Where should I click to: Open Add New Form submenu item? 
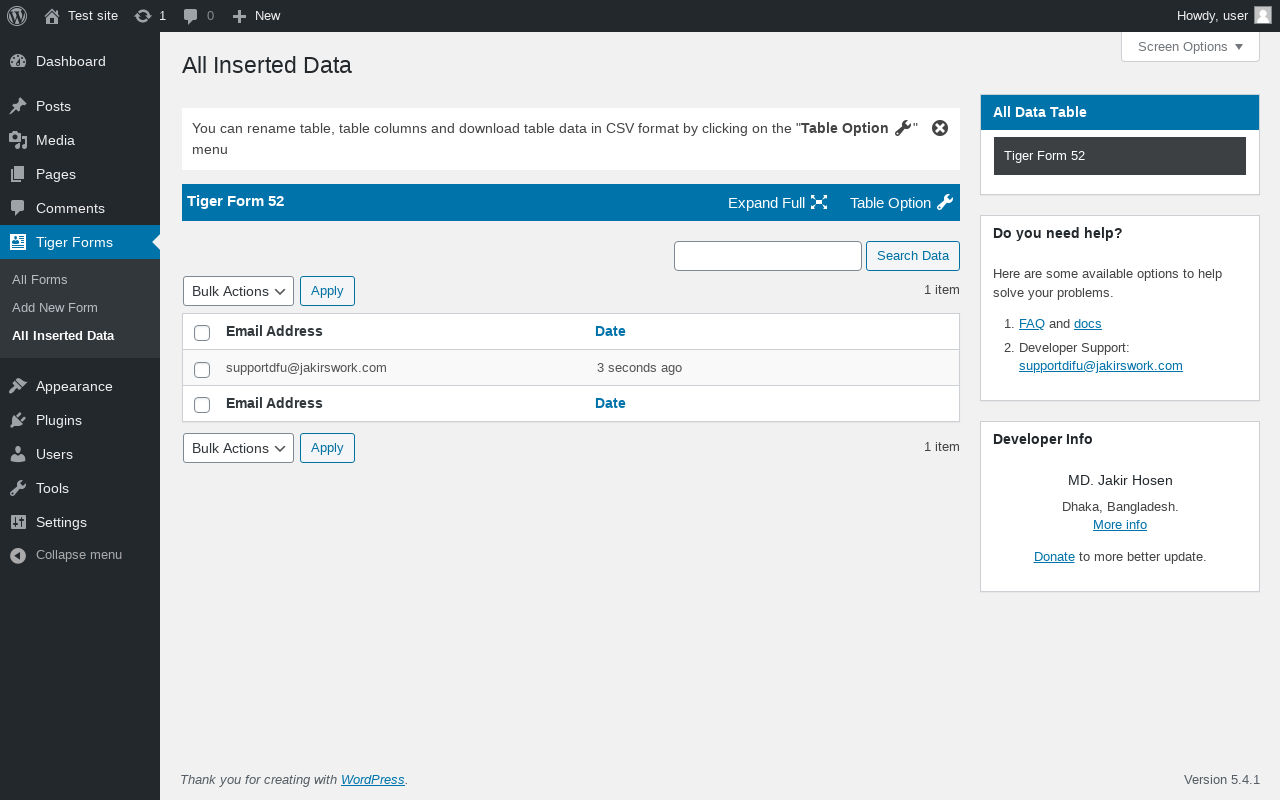point(55,307)
